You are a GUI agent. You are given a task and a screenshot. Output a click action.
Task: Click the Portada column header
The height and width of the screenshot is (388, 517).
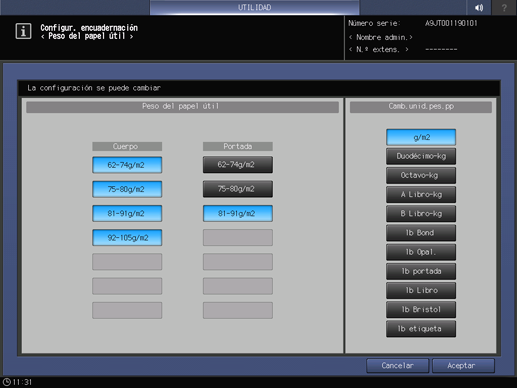[x=238, y=146]
